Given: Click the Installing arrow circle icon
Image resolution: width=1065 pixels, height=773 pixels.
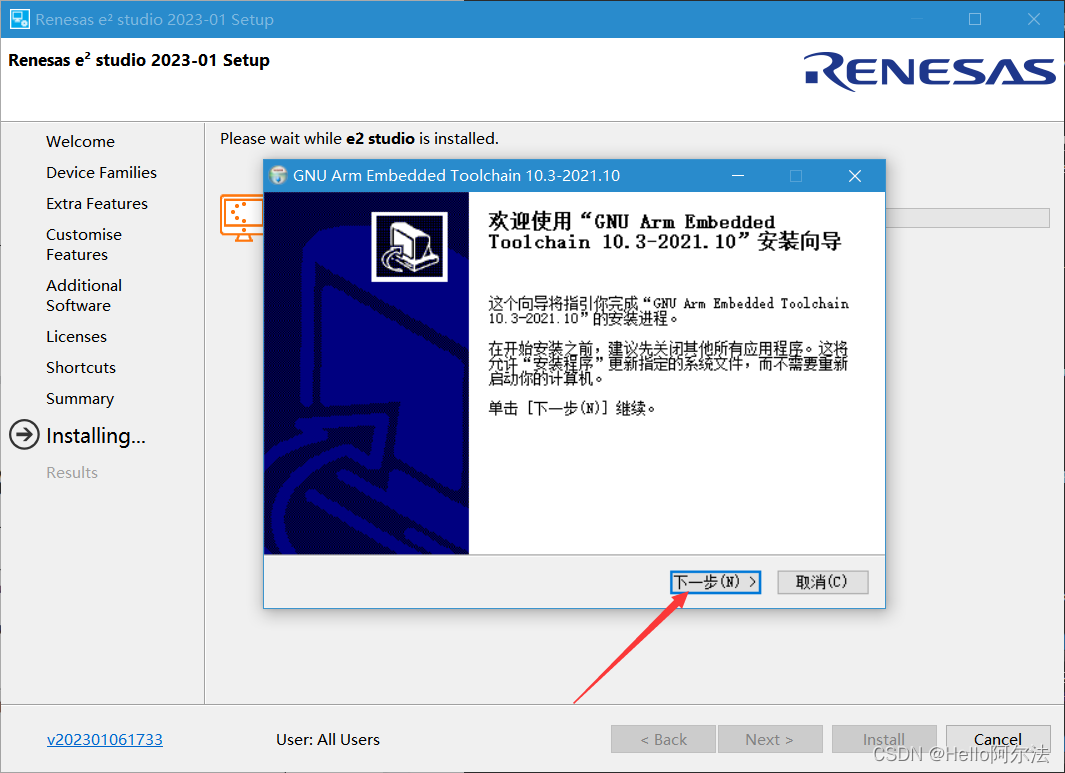Looking at the screenshot, I should point(24,435).
